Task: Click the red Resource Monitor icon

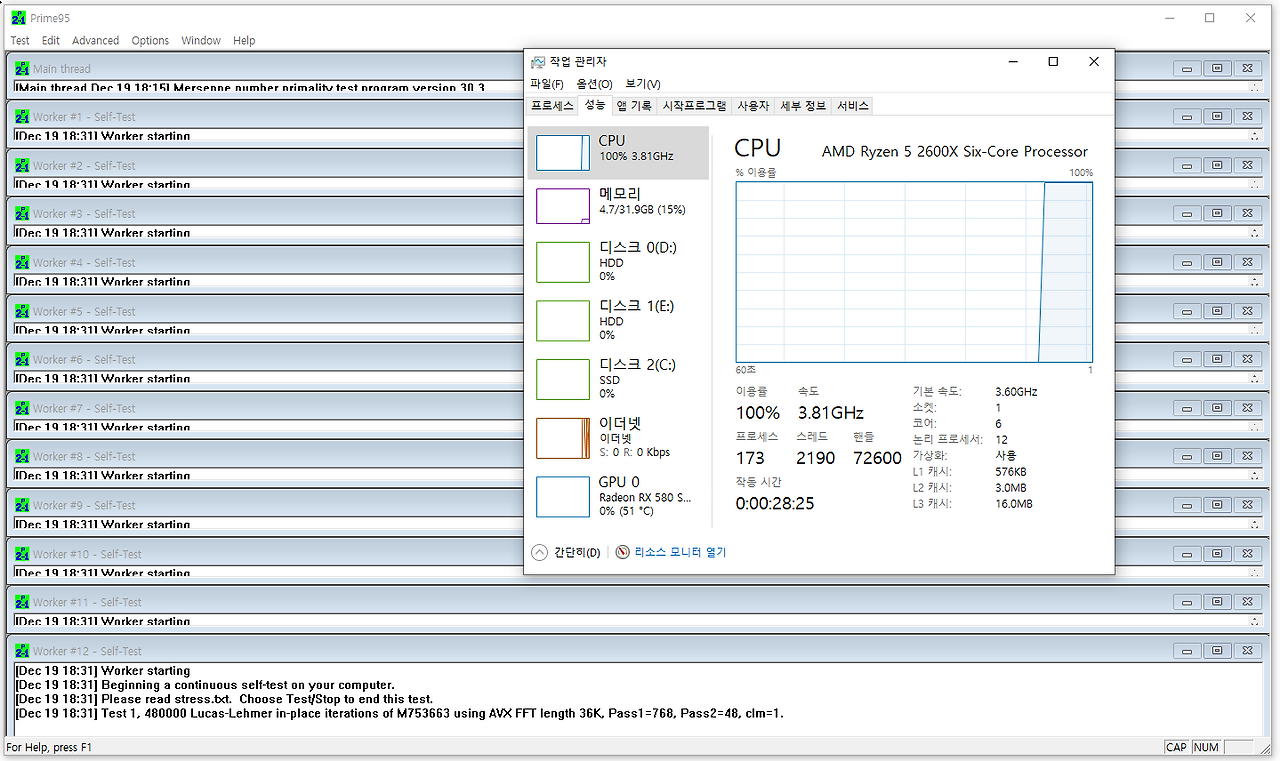Action: (621, 551)
